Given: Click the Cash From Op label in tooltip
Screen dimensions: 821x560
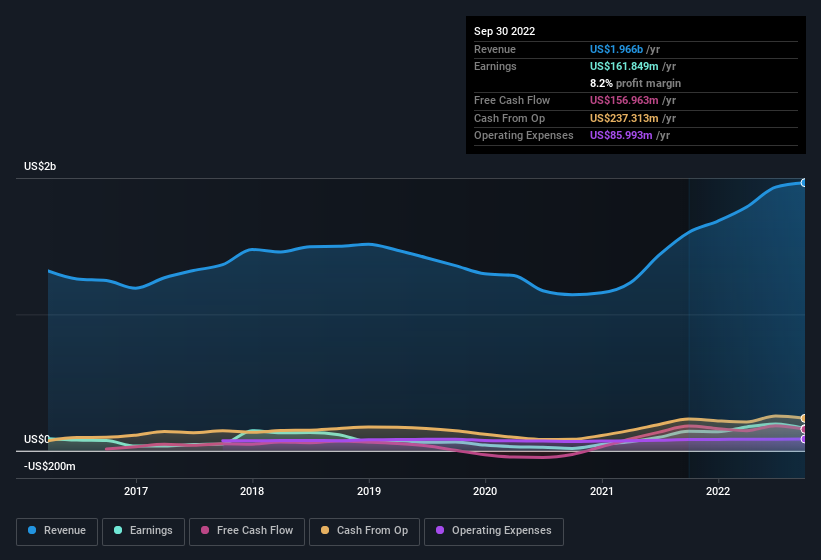Looking at the screenshot, I should pos(509,118).
